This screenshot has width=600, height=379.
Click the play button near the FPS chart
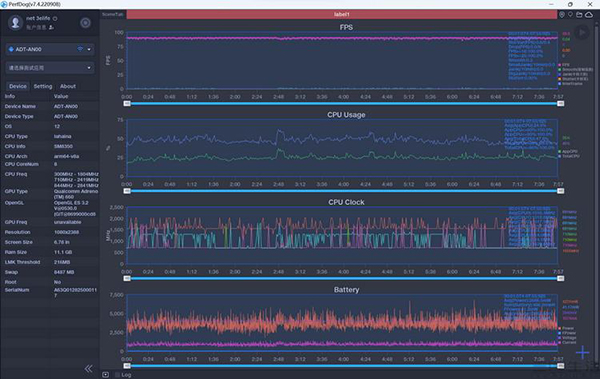pos(582,33)
